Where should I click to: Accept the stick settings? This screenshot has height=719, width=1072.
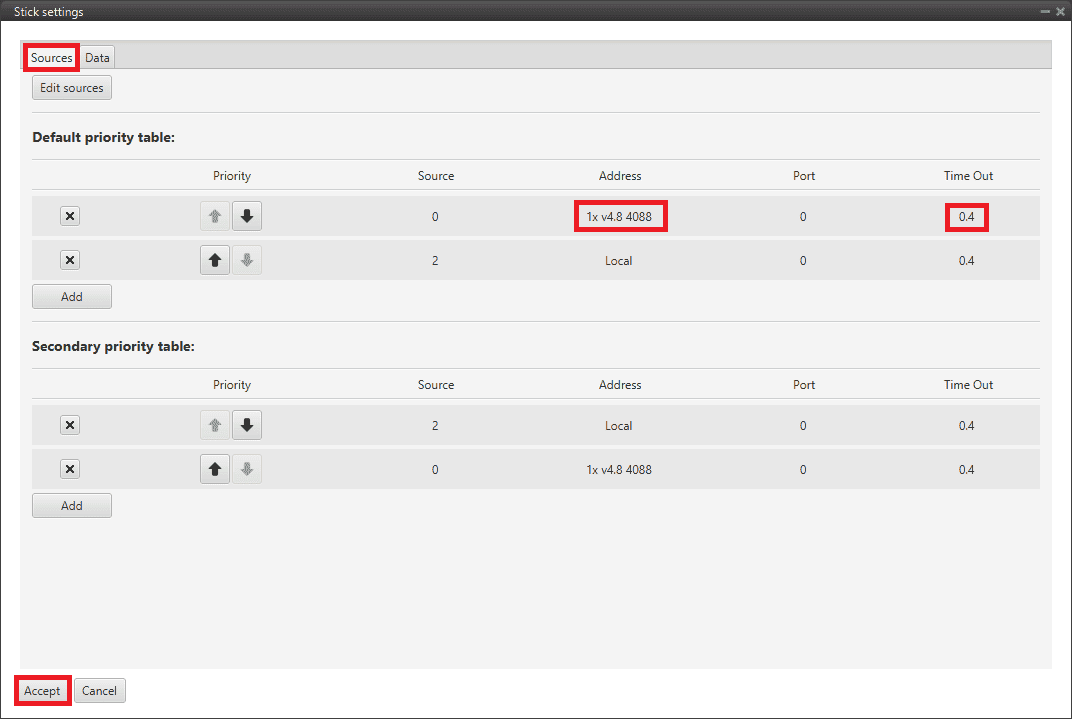pyautogui.click(x=42, y=691)
